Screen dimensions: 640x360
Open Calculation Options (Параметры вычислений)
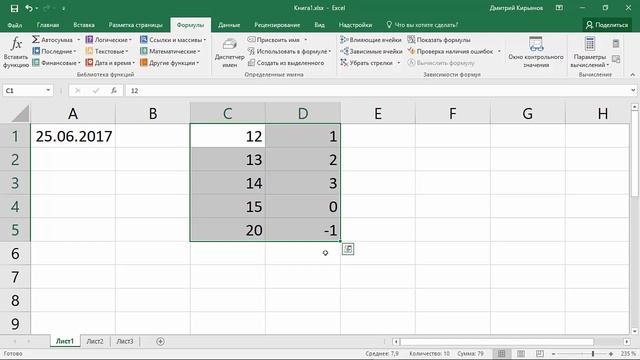click(x=590, y=53)
